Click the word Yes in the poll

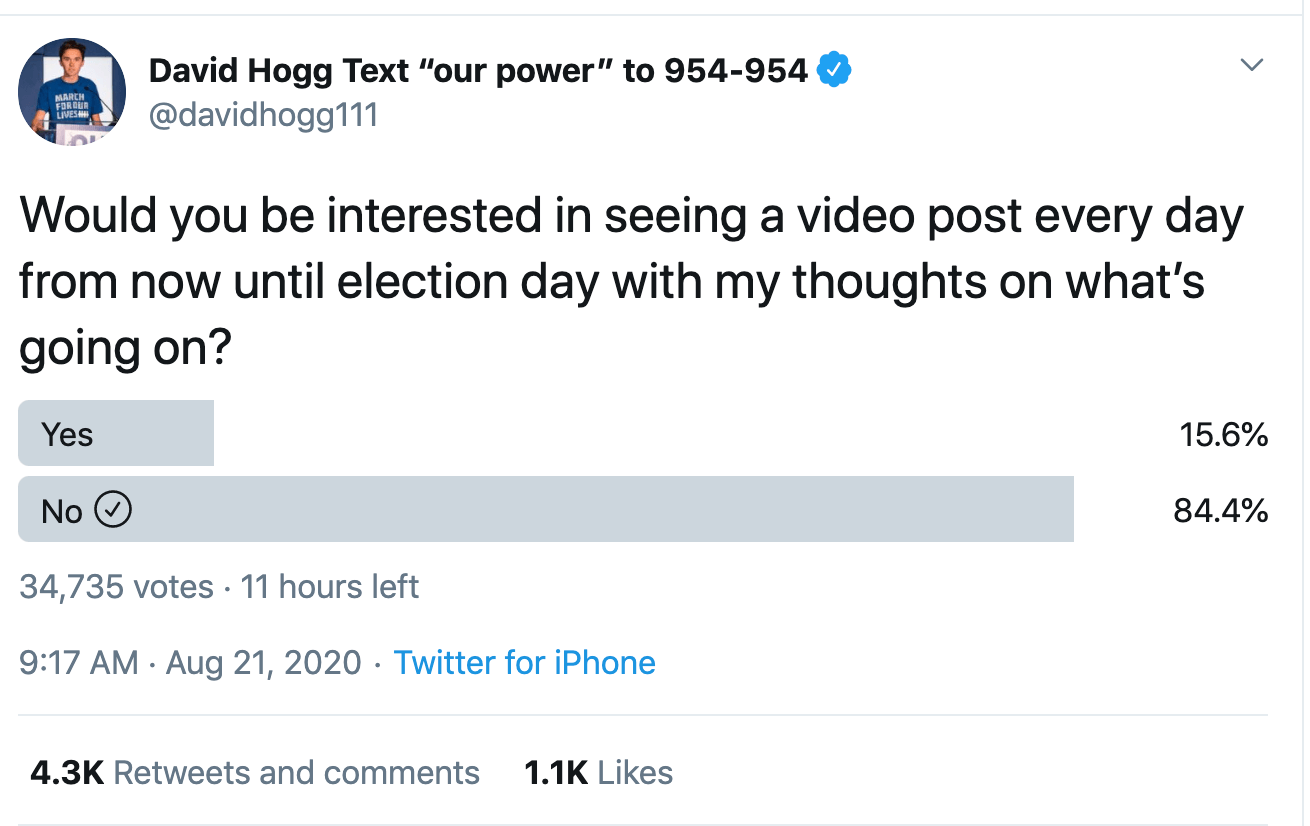[67, 435]
